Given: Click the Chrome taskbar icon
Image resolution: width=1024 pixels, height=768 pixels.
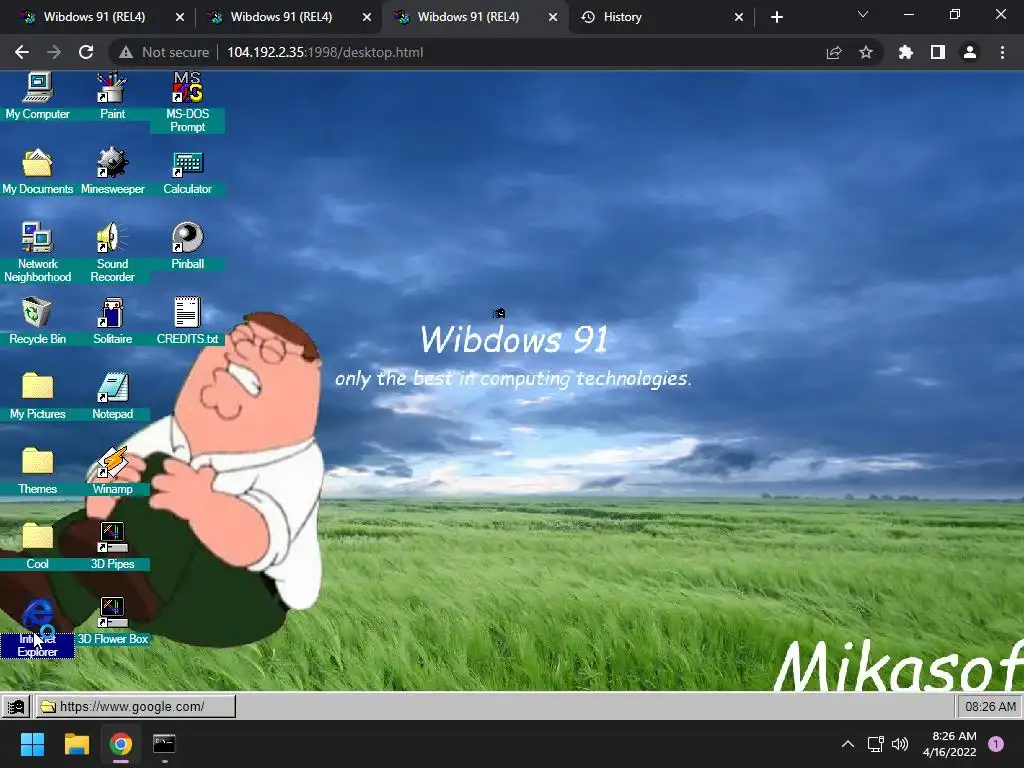Looking at the screenshot, I should click(121, 744).
